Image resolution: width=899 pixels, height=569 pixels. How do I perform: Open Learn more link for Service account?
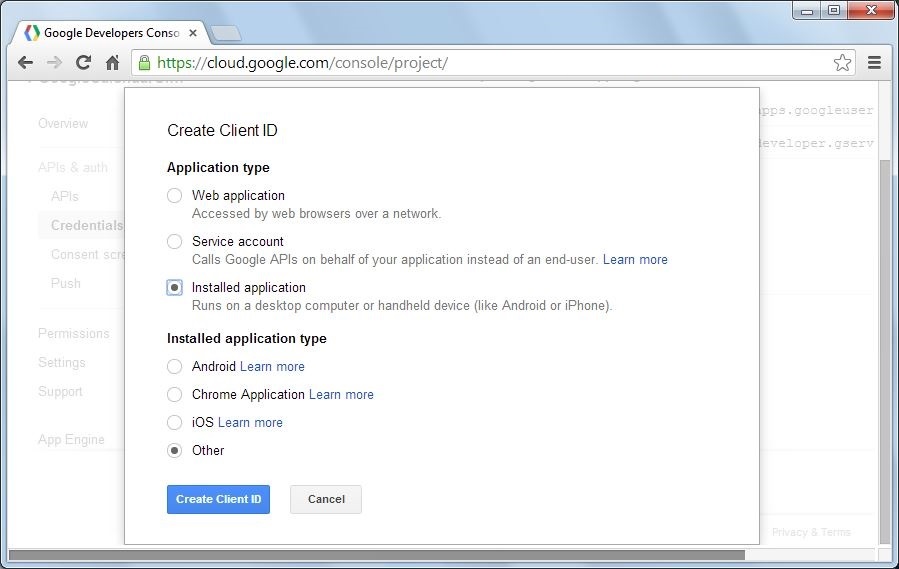pos(635,260)
